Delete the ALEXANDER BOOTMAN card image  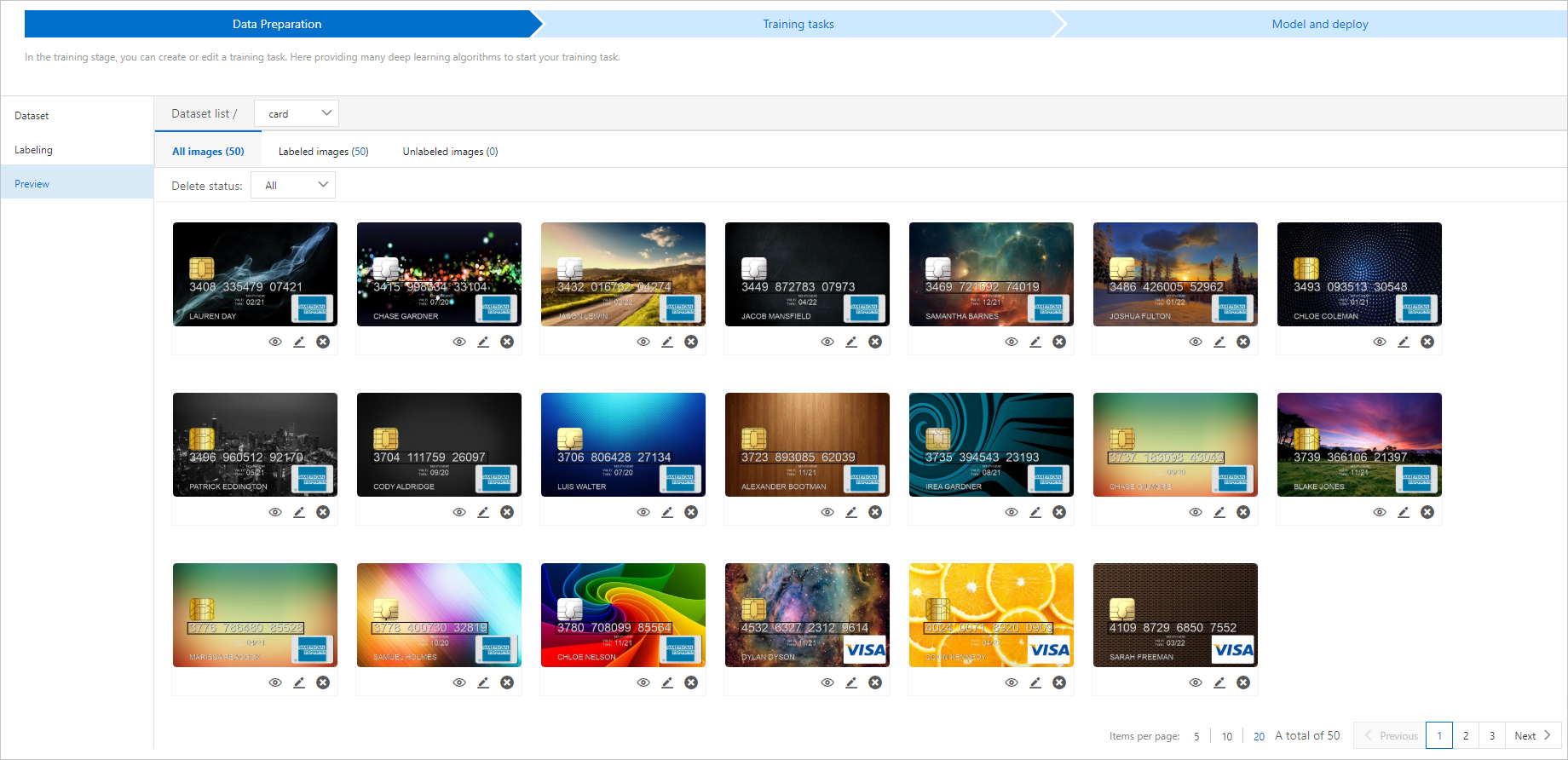coord(875,512)
